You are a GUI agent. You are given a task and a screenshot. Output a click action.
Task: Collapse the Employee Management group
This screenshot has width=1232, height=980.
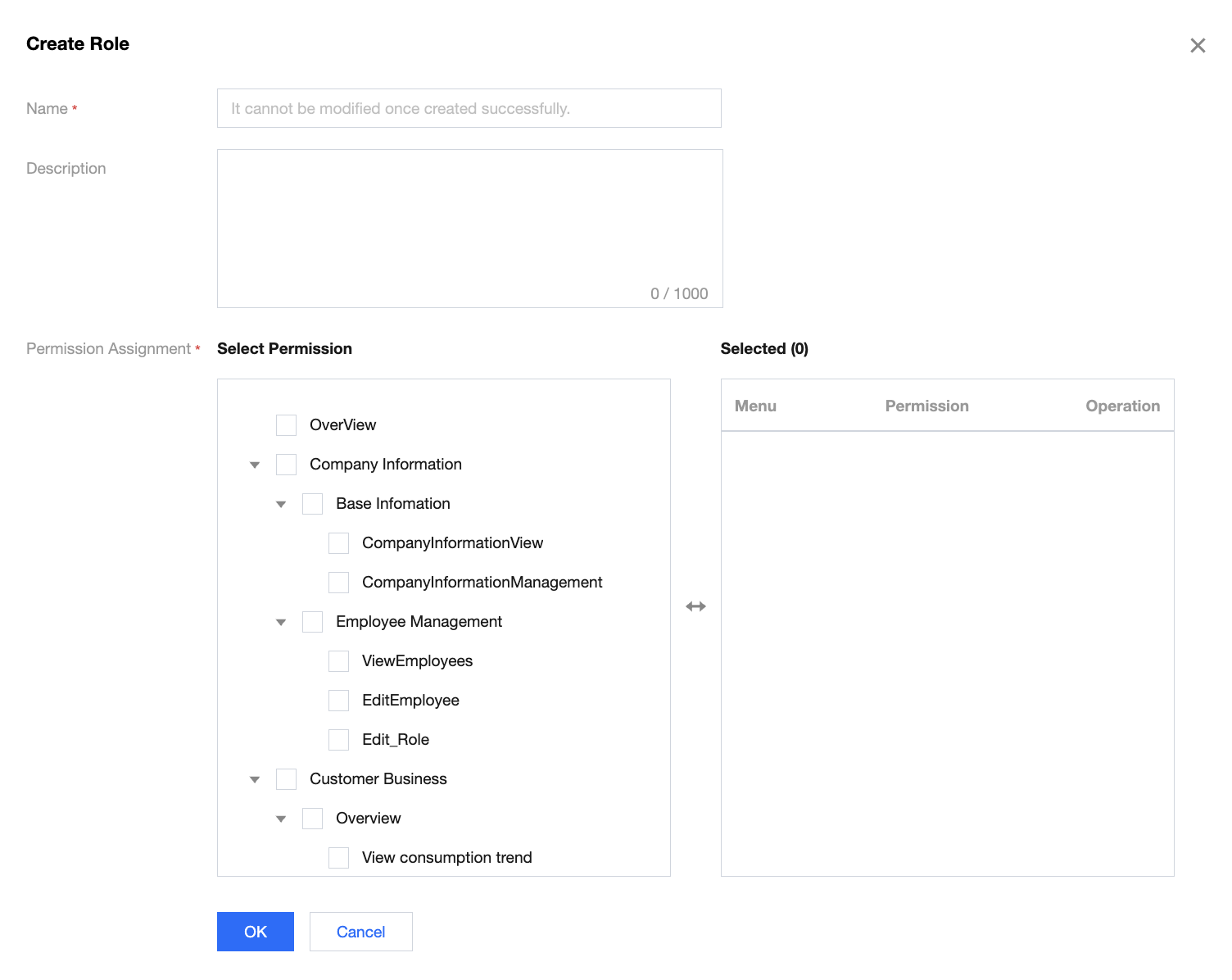281,622
